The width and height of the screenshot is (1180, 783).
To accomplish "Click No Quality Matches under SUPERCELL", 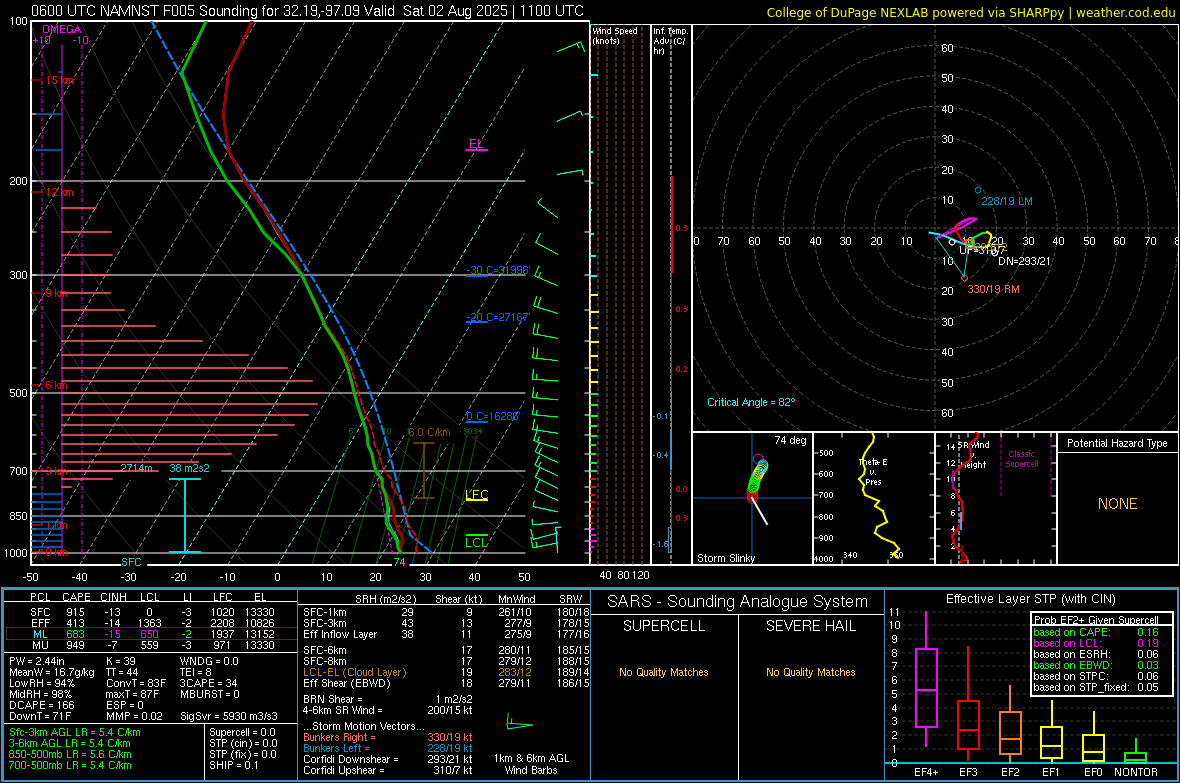I will [x=664, y=672].
